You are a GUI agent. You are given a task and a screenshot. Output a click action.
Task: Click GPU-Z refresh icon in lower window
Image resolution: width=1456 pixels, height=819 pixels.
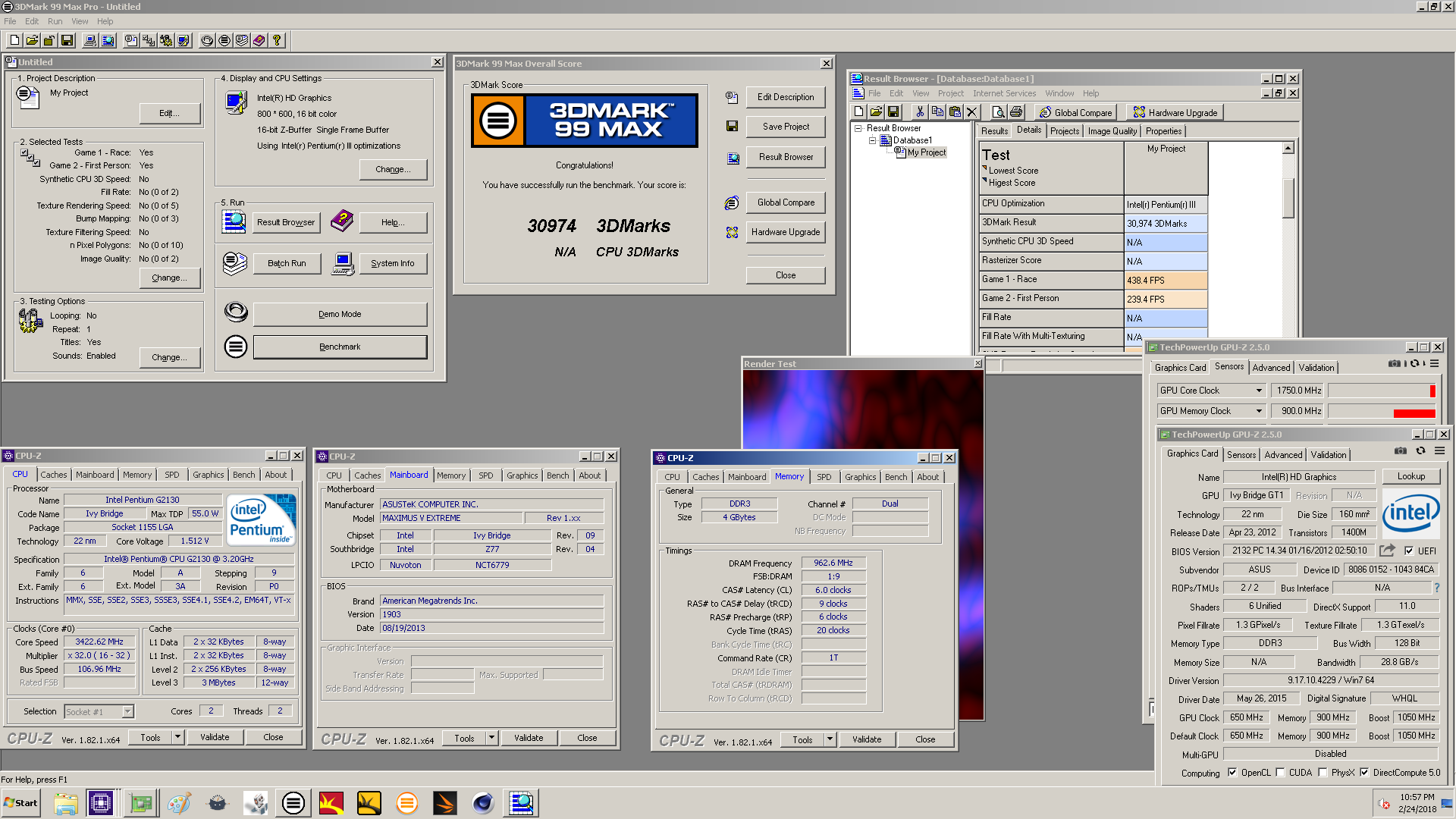pyautogui.click(x=1420, y=451)
